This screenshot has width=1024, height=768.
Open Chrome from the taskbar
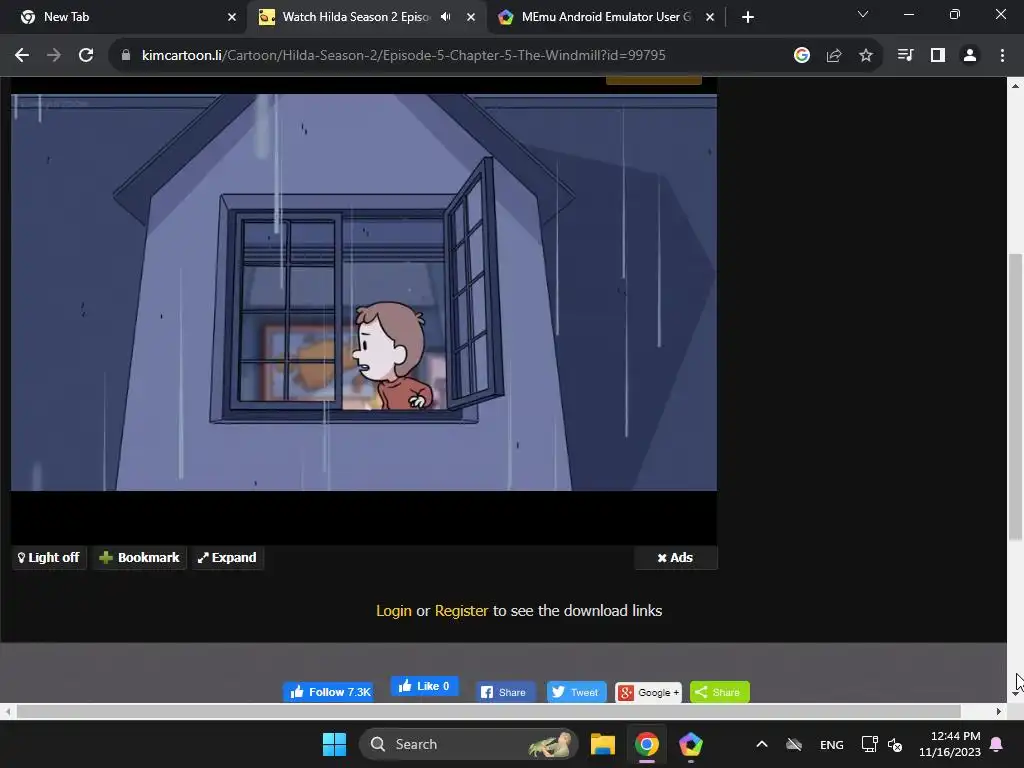click(x=647, y=744)
